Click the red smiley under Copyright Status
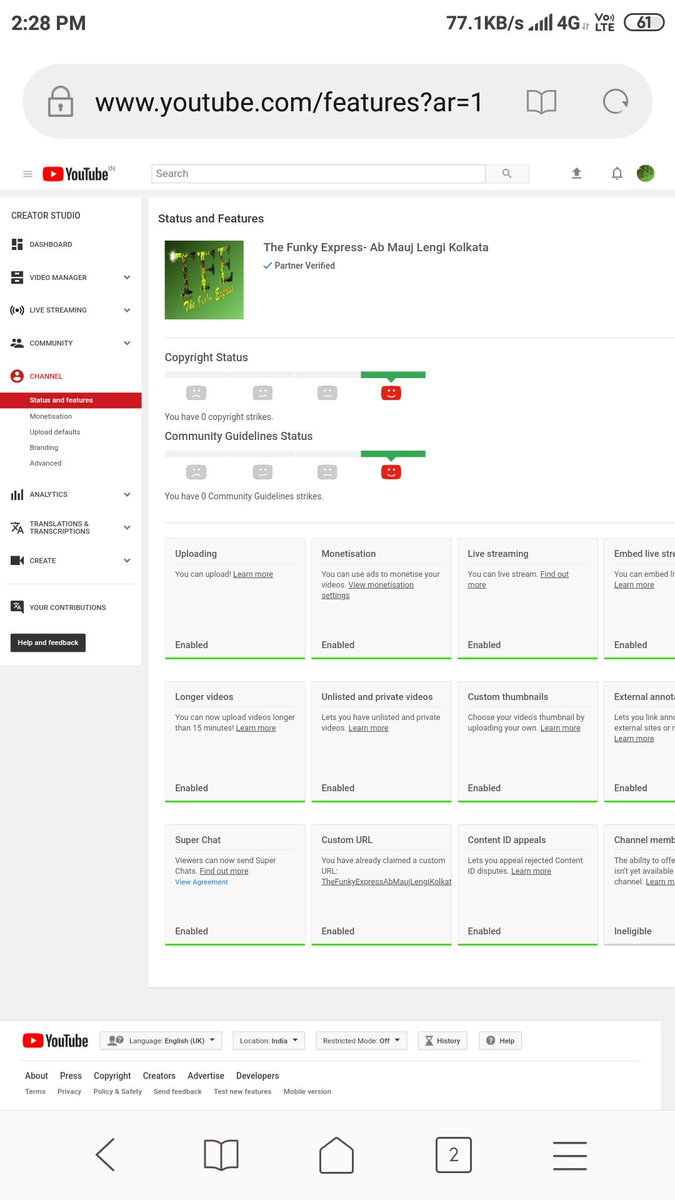675x1200 pixels. tap(391, 393)
